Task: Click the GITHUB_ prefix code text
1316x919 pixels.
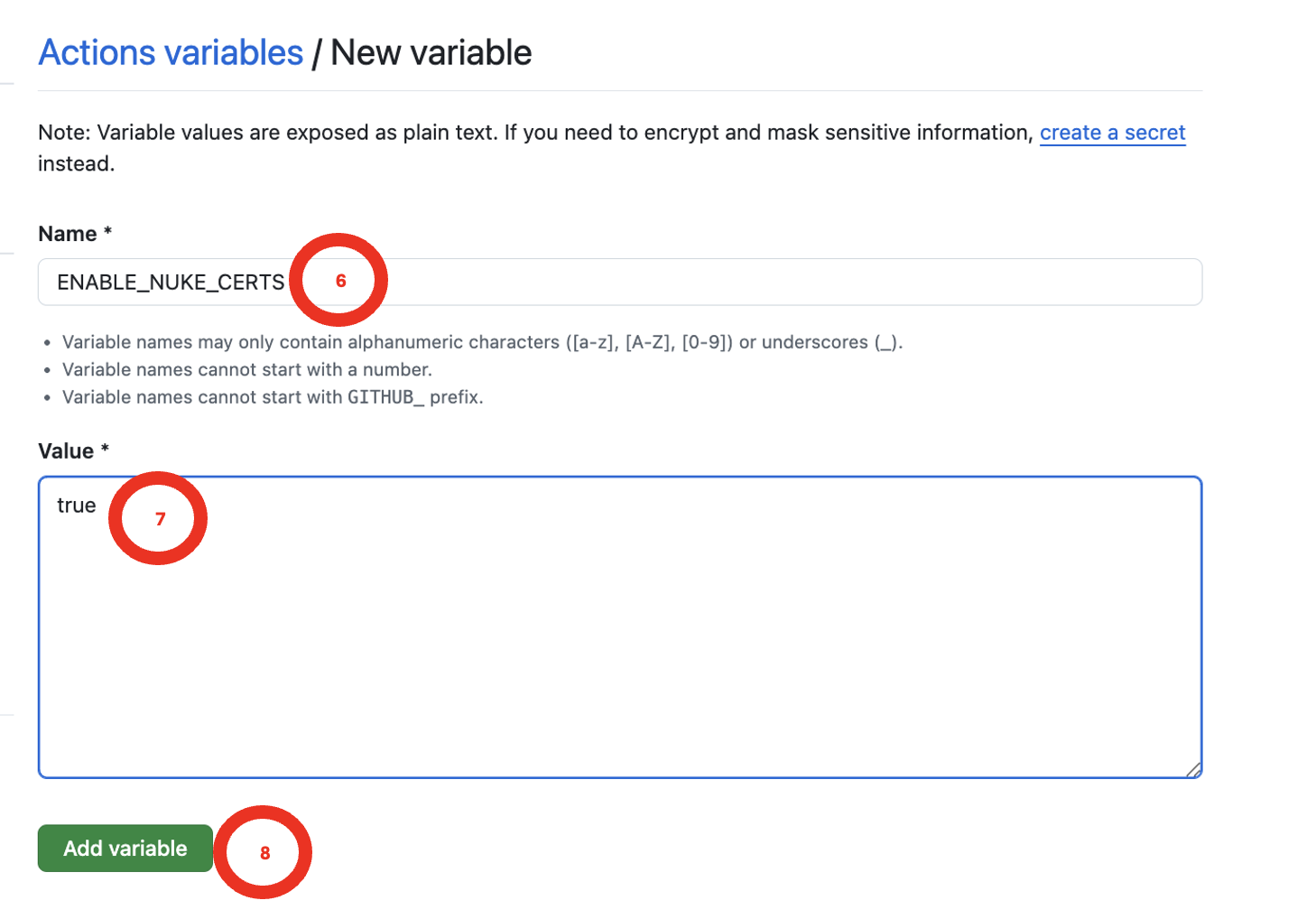Action: click(385, 397)
